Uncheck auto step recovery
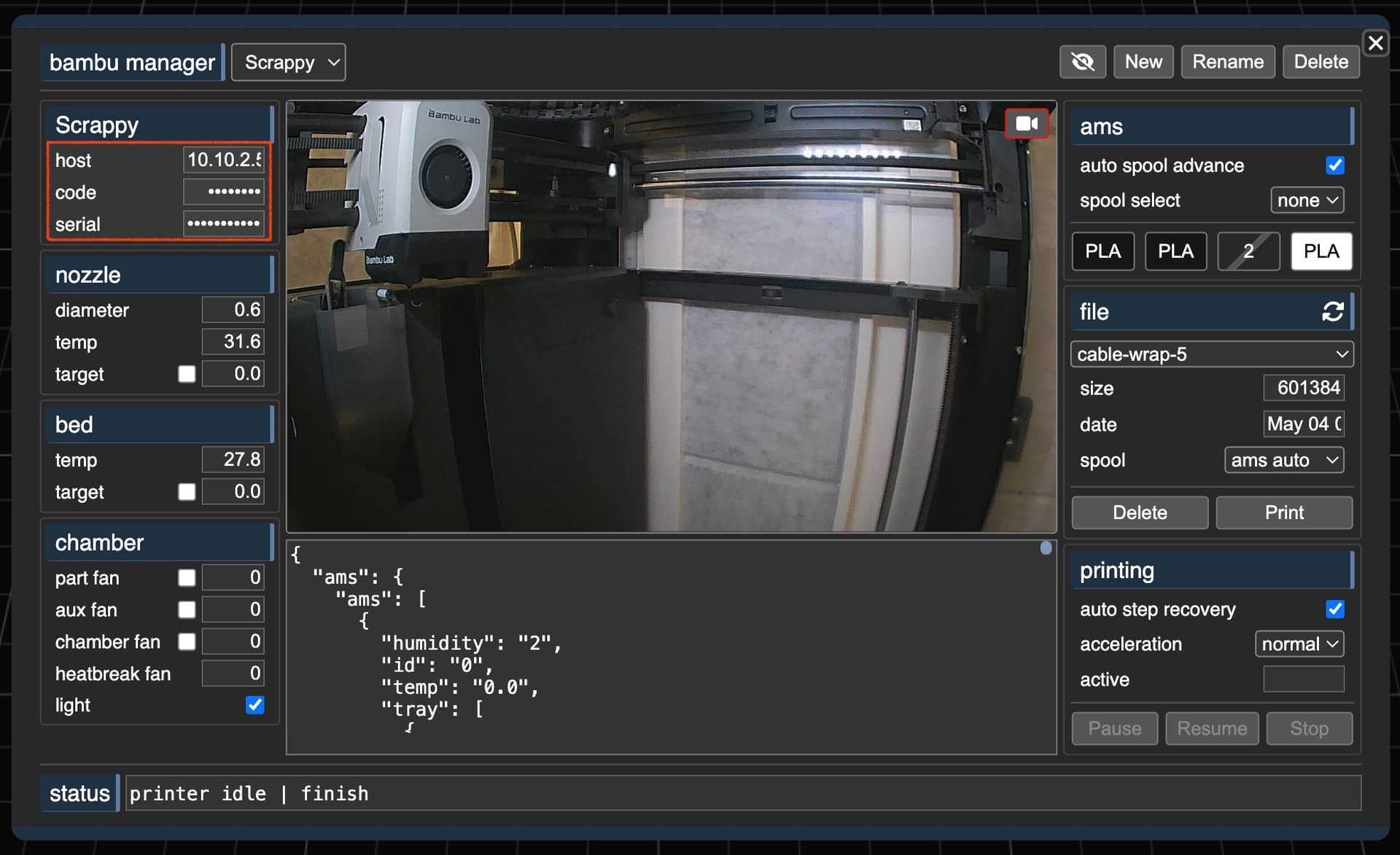The height and width of the screenshot is (855, 1400). [1335, 609]
